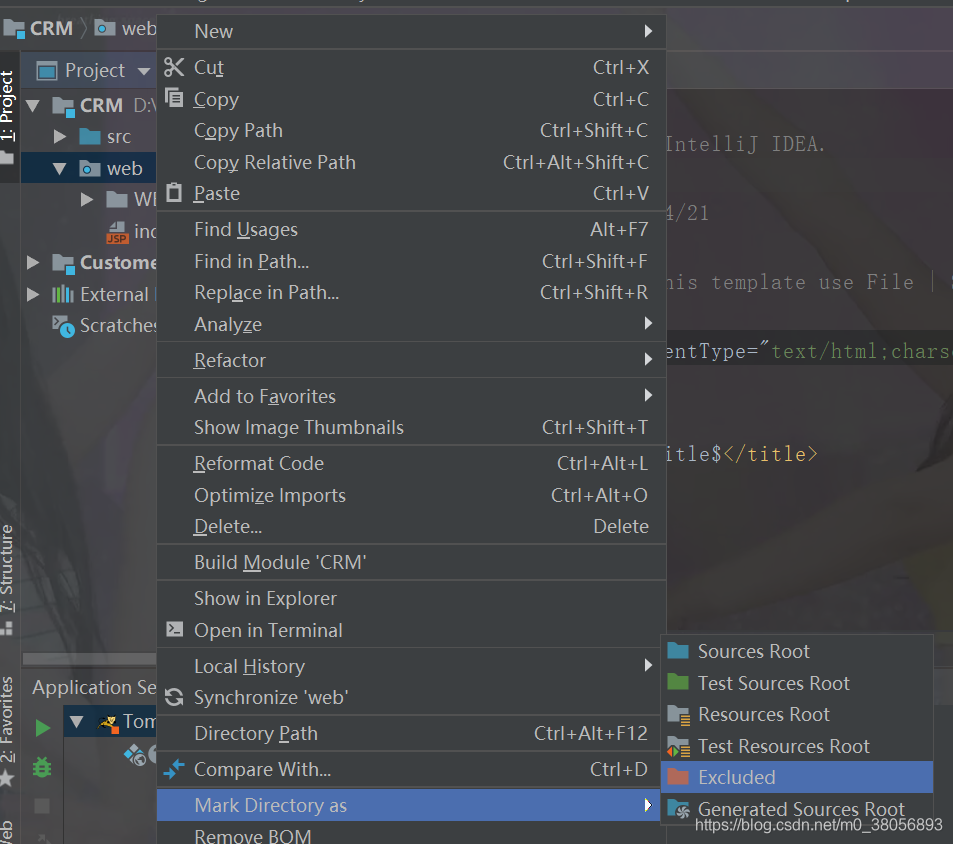953x844 pixels.
Task: Click the Scratches clock icon
Action: [x=63, y=326]
